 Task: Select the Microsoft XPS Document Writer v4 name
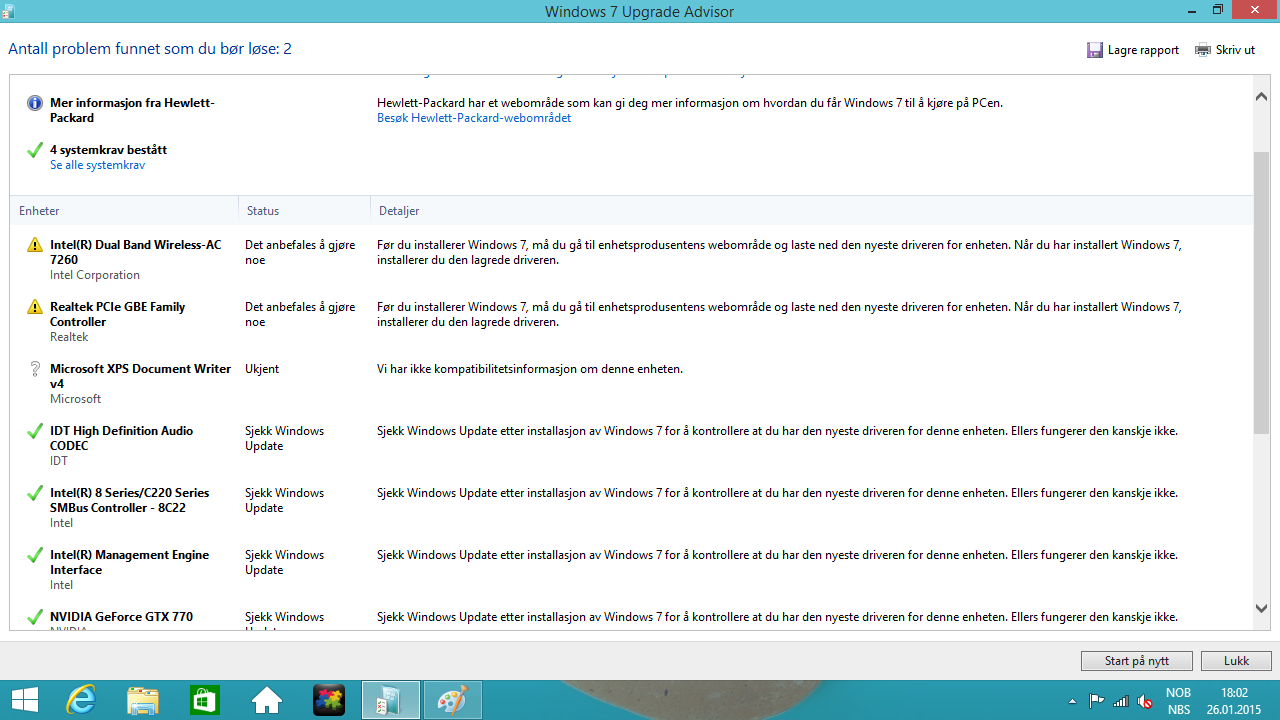[140, 376]
